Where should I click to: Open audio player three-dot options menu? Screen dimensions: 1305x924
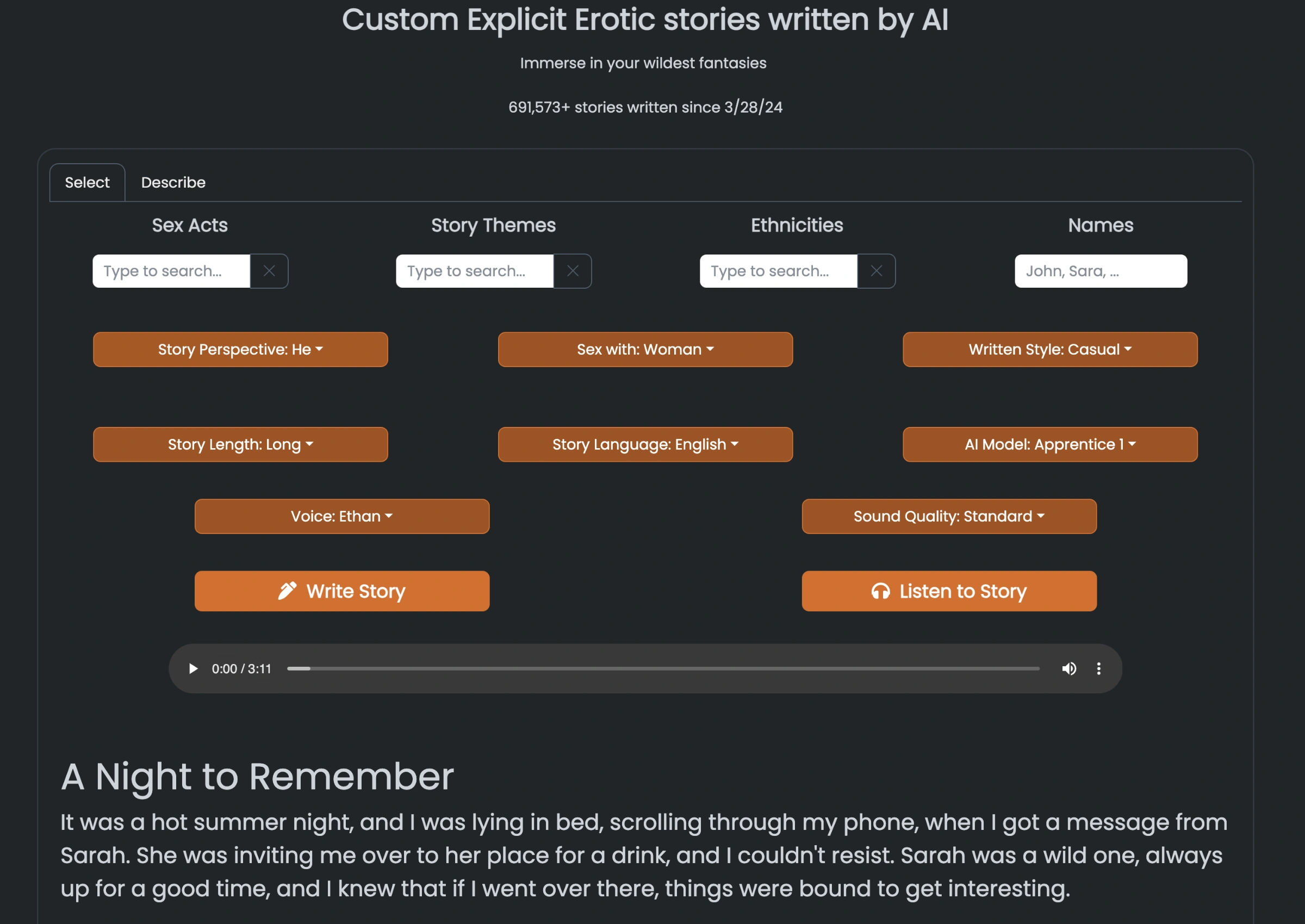[1098, 668]
